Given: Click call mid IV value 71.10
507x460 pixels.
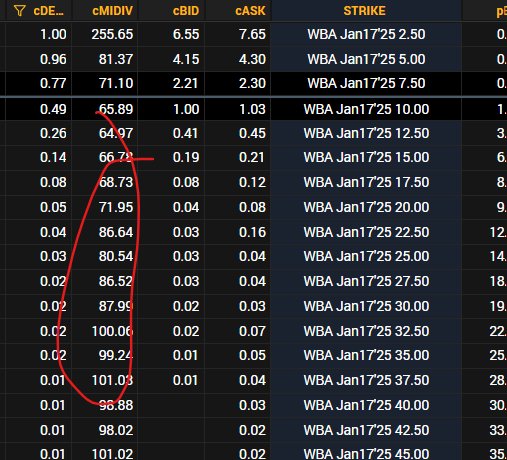Looking at the screenshot, I should [x=116, y=83].
